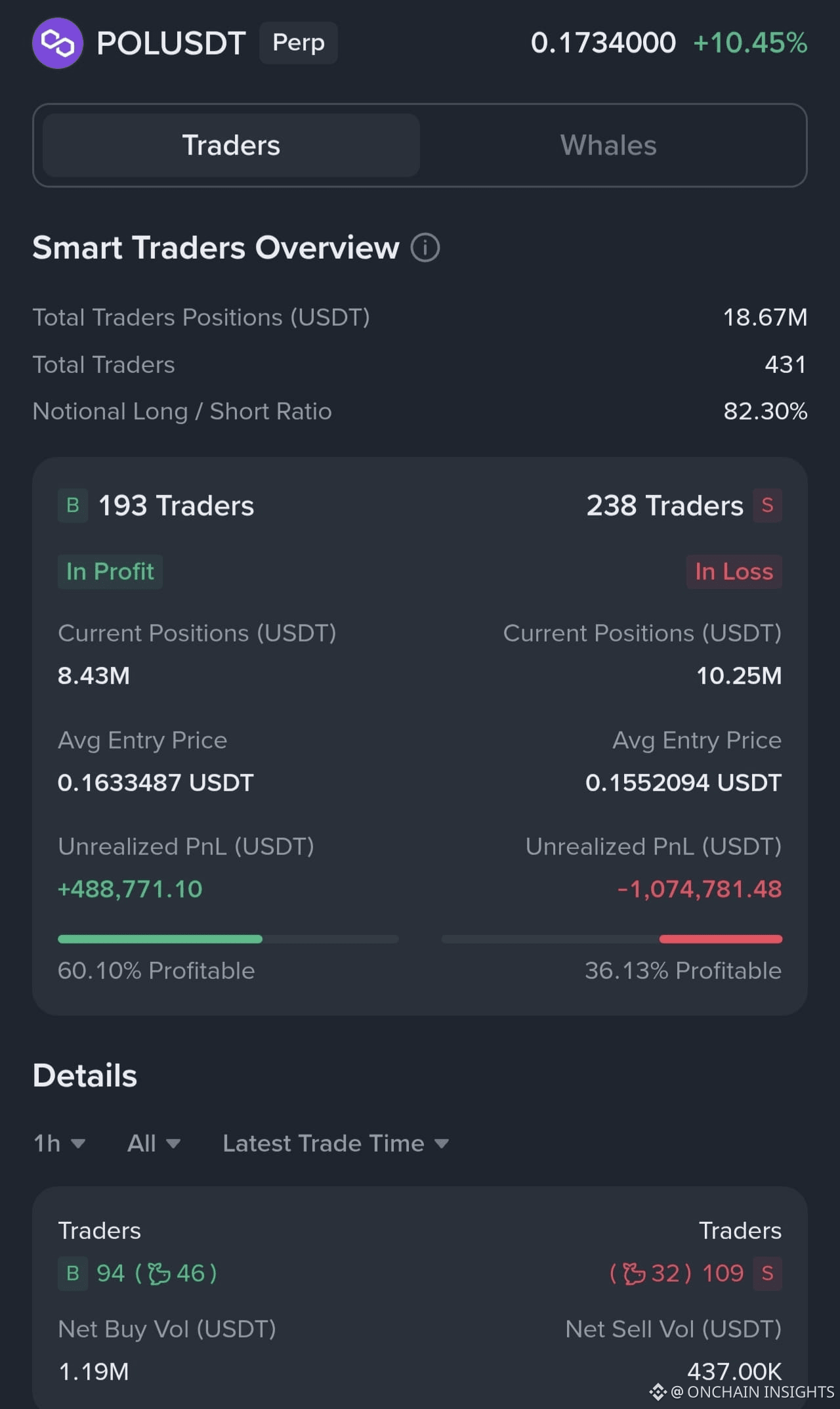Open the All filter dropdown
The height and width of the screenshot is (1409, 840).
tap(154, 1144)
